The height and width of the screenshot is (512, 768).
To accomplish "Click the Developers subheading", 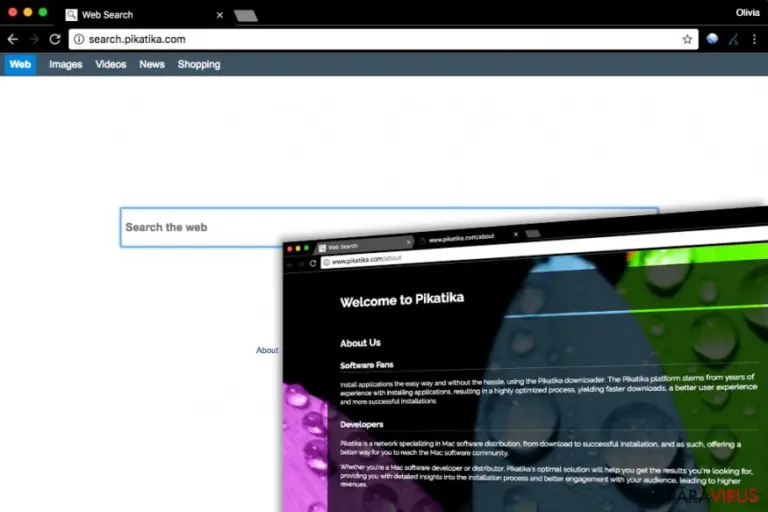I will tap(361, 424).
